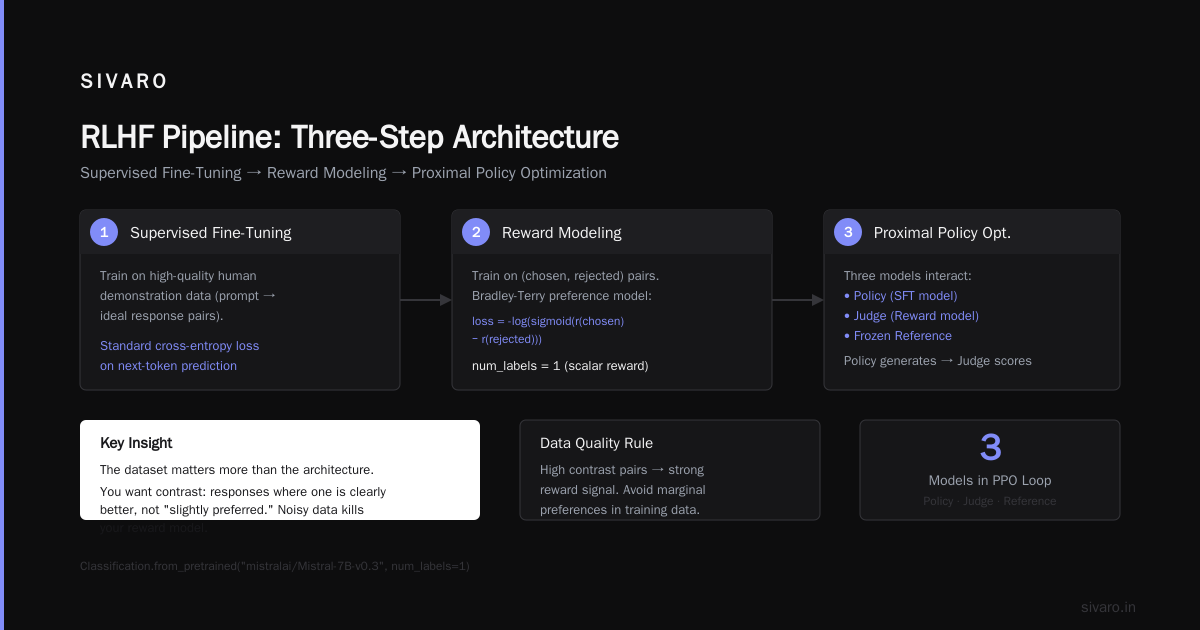
Task: Click arrow between Reward Modeling and PPO
Action: (x=798, y=300)
